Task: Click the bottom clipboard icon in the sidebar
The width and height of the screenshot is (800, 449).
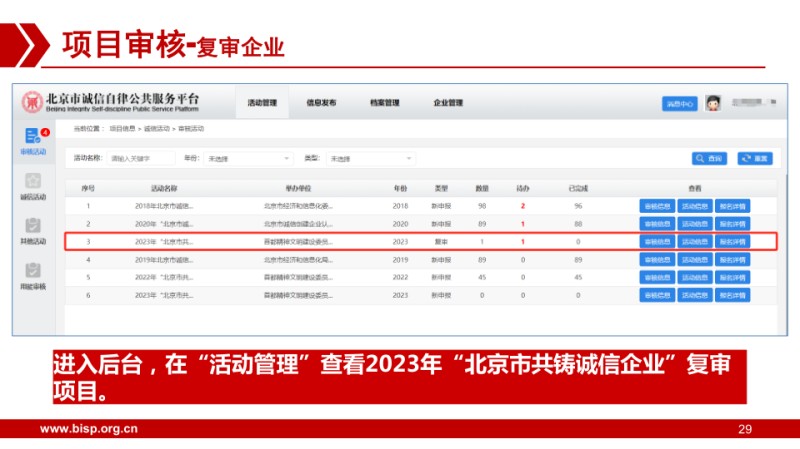Action: point(33,272)
